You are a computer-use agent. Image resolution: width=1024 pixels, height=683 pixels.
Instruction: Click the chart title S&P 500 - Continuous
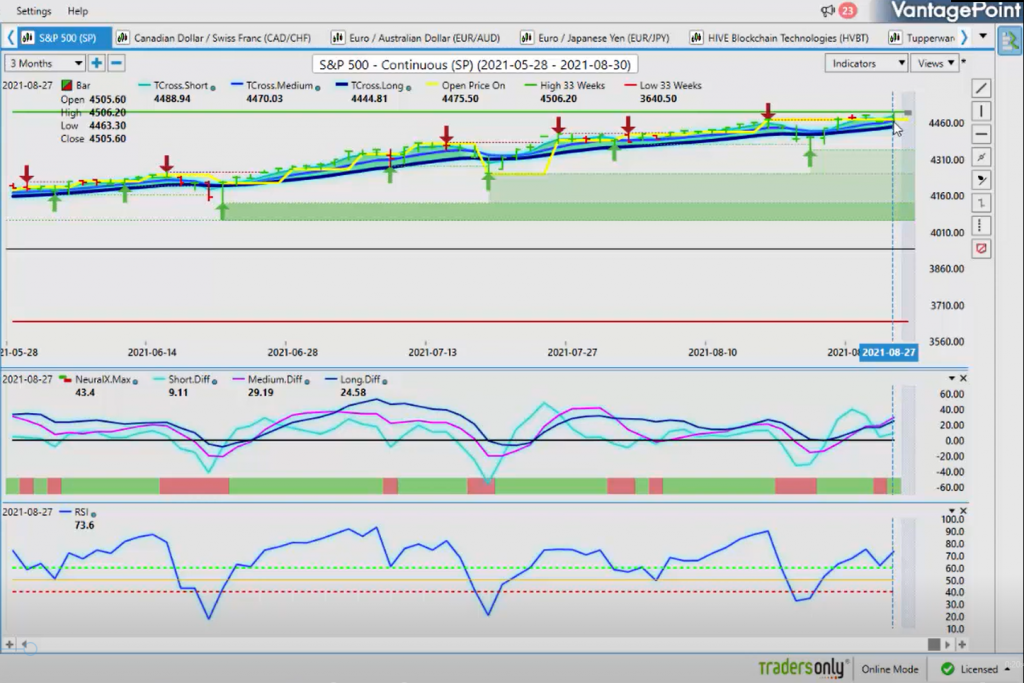click(475, 65)
